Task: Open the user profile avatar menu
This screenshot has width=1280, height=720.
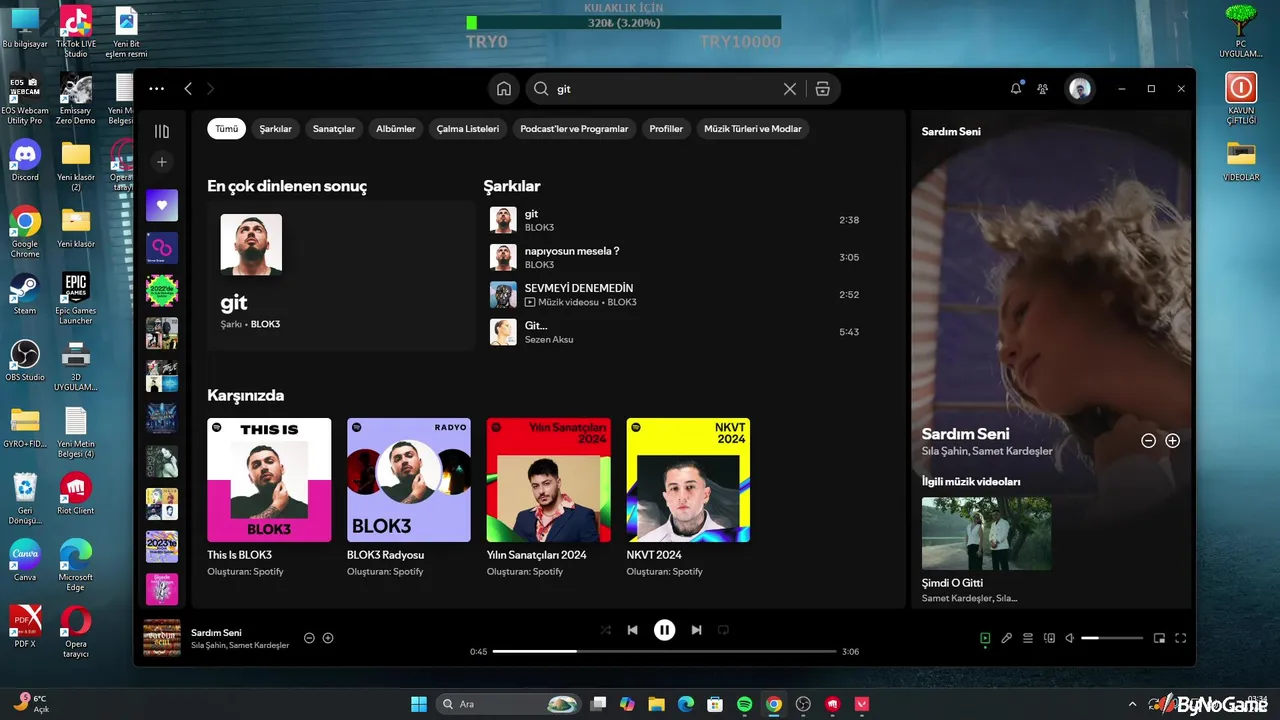Action: tap(1080, 89)
